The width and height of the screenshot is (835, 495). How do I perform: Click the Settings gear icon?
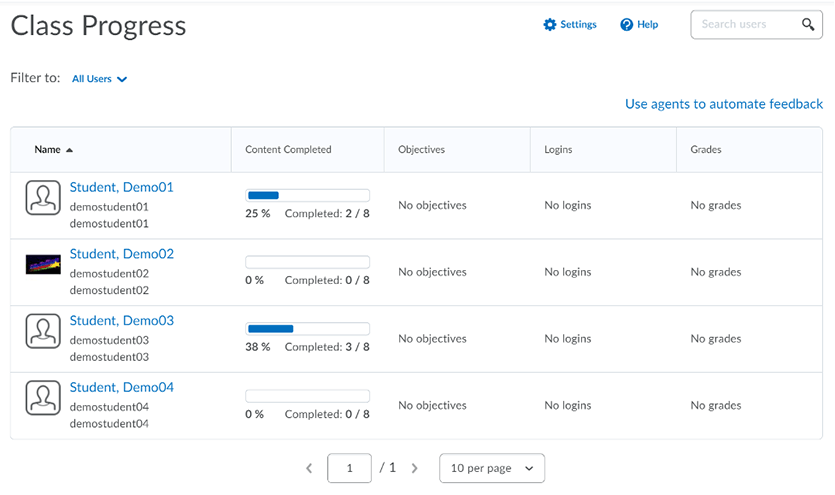pos(549,25)
